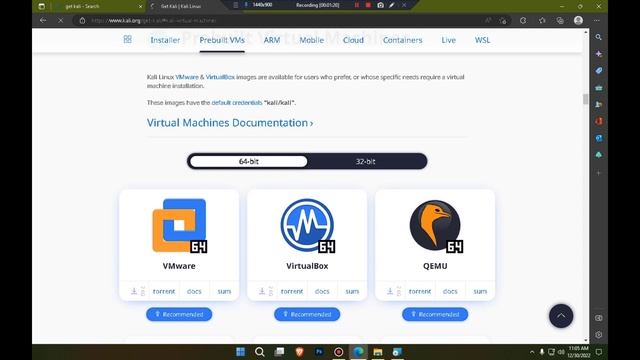Open the tab actions menu icon

(x=41, y=7)
